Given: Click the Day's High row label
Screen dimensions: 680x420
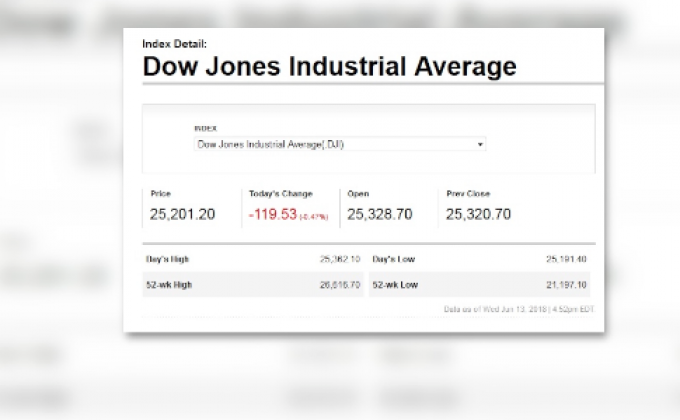Looking at the screenshot, I should [x=169, y=259].
